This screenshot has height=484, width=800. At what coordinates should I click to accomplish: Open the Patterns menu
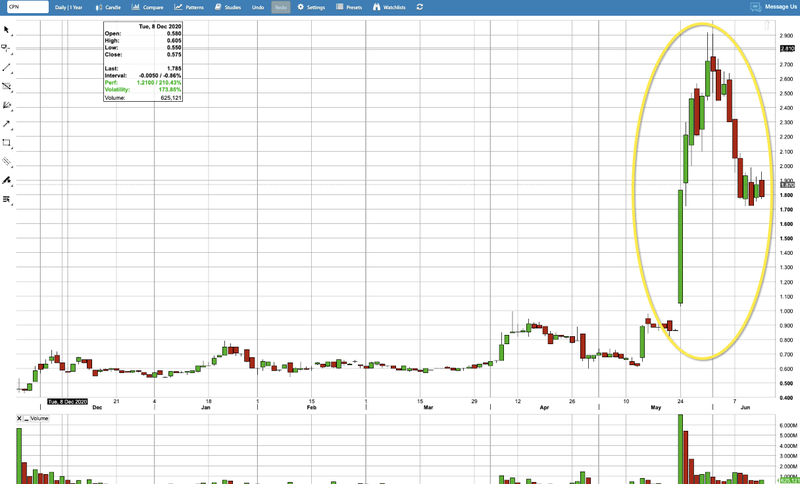189,7
